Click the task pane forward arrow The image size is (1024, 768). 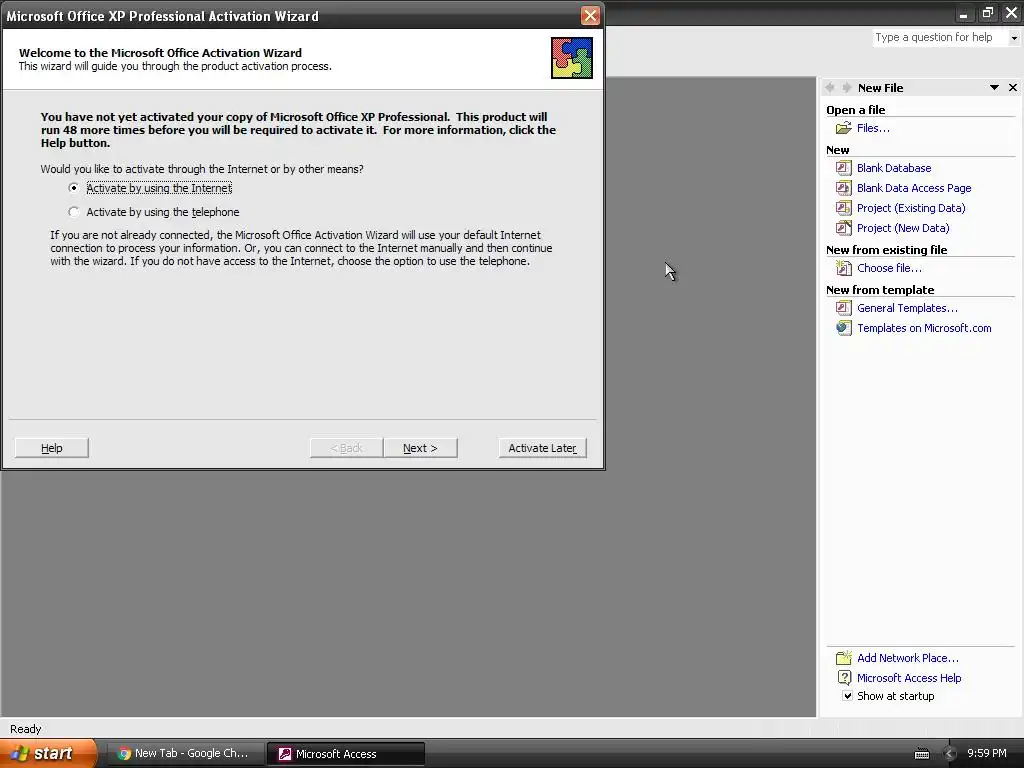[846, 88]
